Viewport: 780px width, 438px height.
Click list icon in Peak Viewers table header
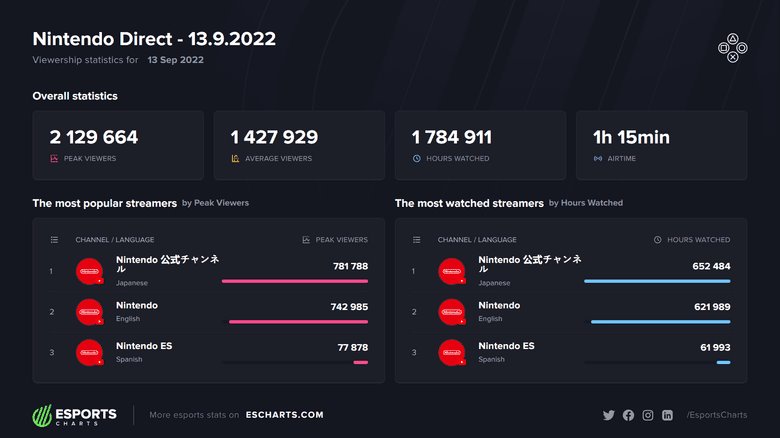[x=54, y=240]
